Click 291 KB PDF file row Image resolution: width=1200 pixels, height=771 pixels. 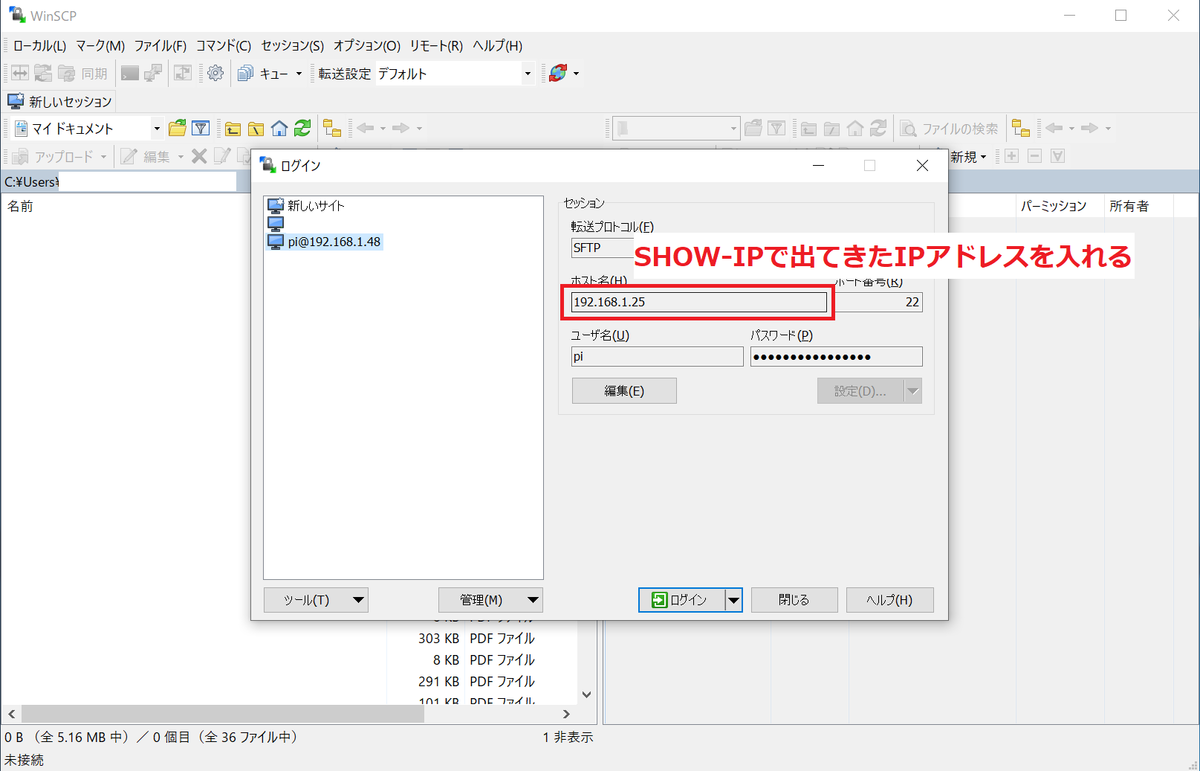click(476, 682)
